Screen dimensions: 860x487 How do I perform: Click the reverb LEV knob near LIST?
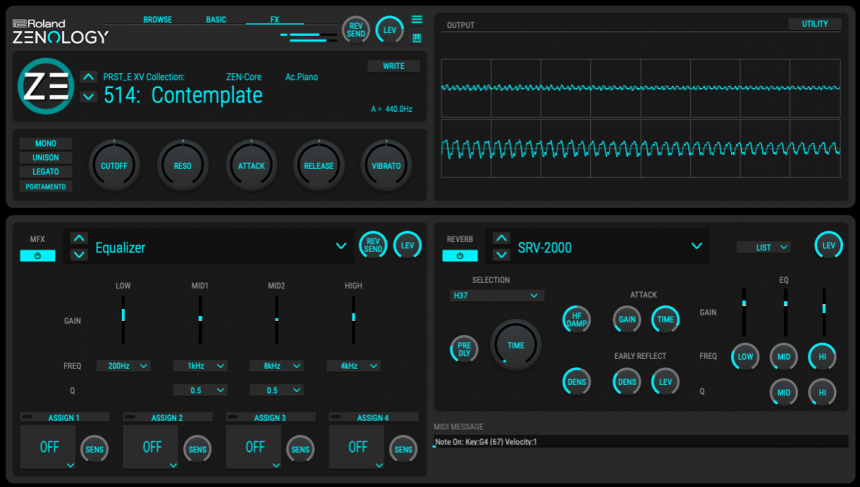pyautogui.click(x=829, y=245)
